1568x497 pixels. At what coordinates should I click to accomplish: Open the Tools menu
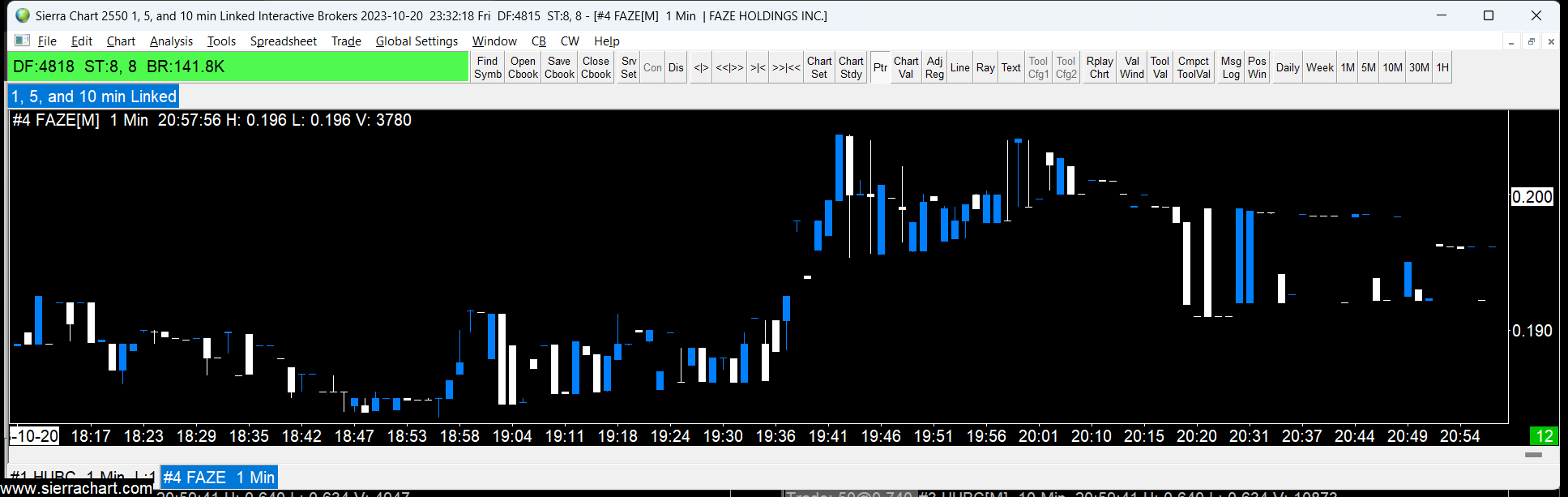221,41
